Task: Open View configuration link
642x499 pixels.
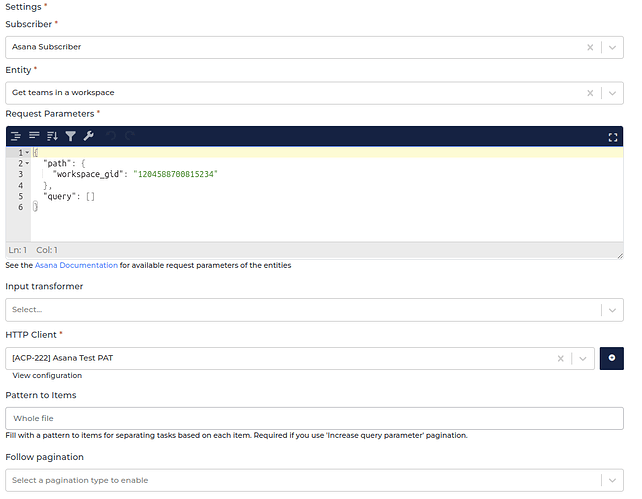Action: click(47, 375)
